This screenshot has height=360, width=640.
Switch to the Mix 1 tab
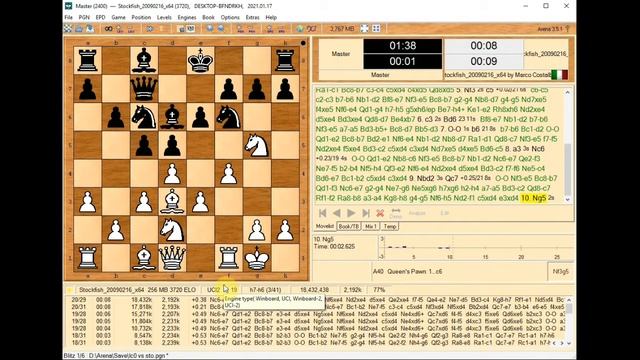371,226
